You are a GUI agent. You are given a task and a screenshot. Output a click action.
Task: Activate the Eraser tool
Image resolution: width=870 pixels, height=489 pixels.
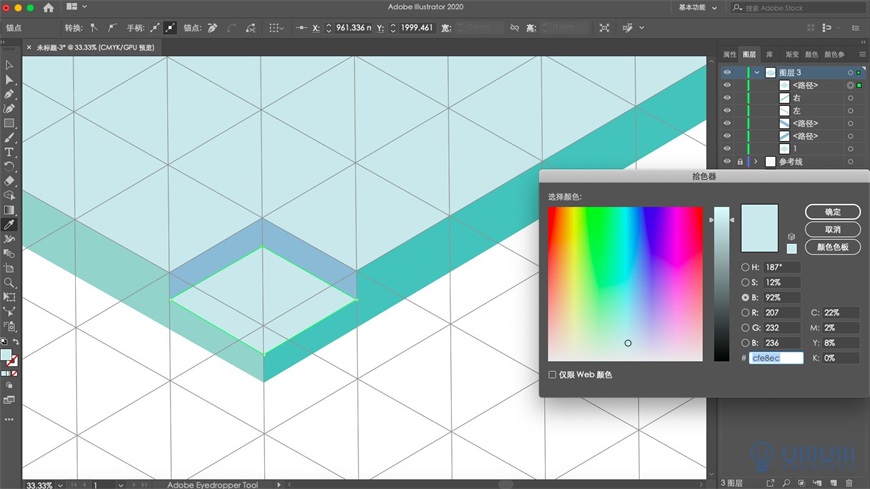click(9, 181)
